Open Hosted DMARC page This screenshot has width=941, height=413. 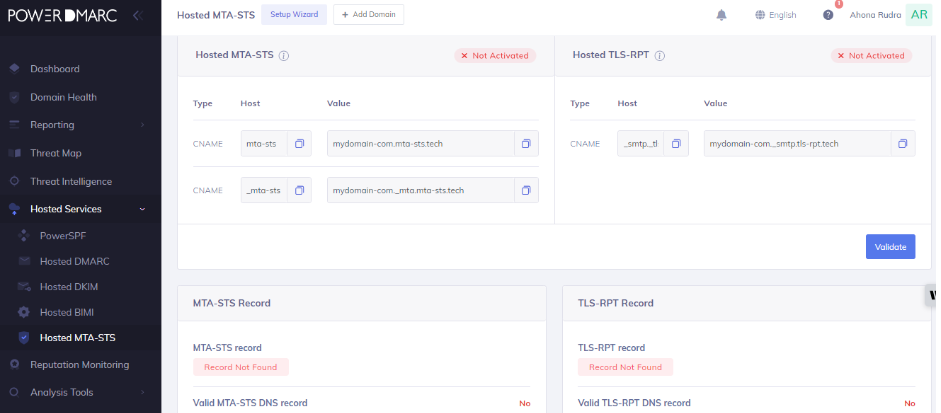coord(74,261)
